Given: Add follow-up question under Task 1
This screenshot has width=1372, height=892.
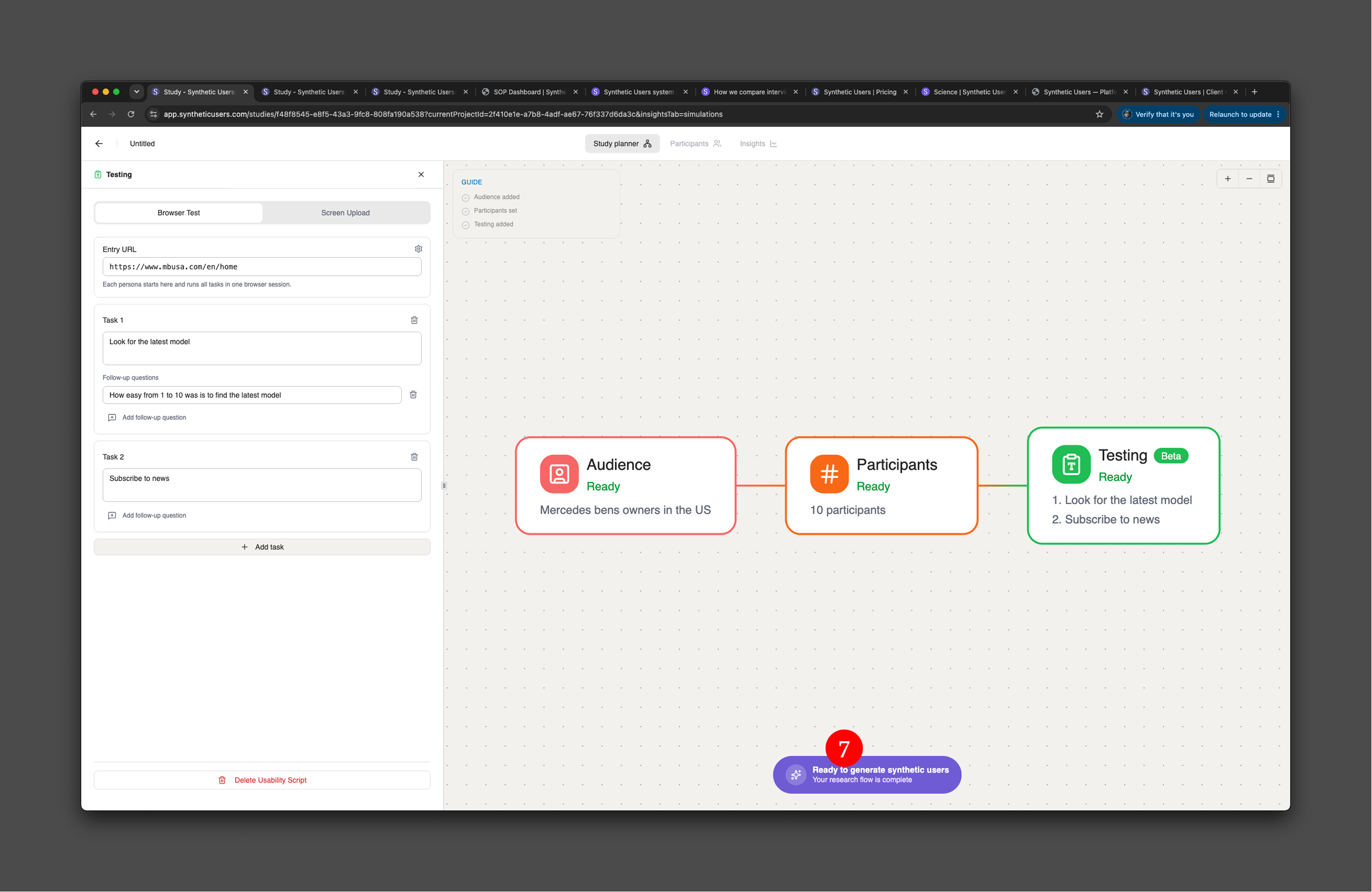Looking at the screenshot, I should coord(147,417).
